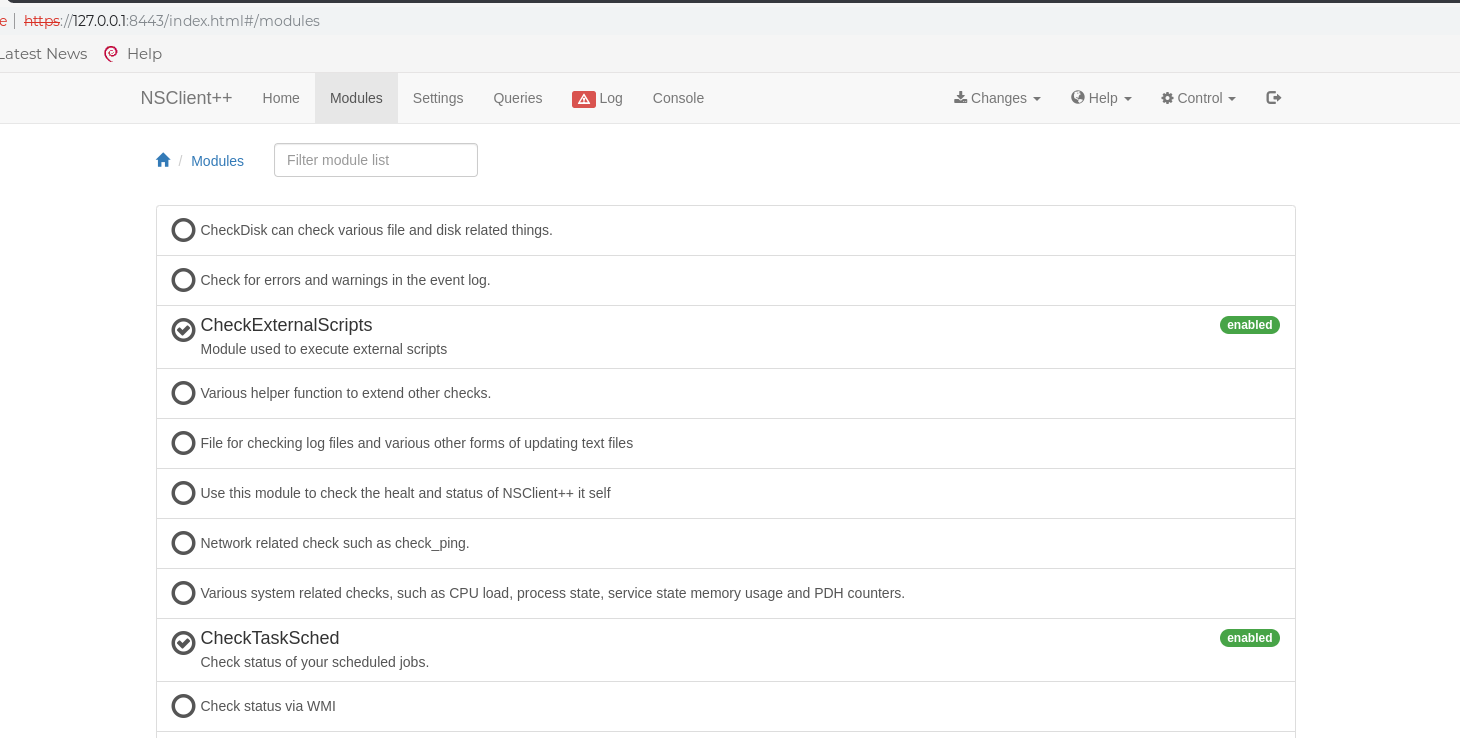Toggle the event log check module circle

[x=183, y=280]
